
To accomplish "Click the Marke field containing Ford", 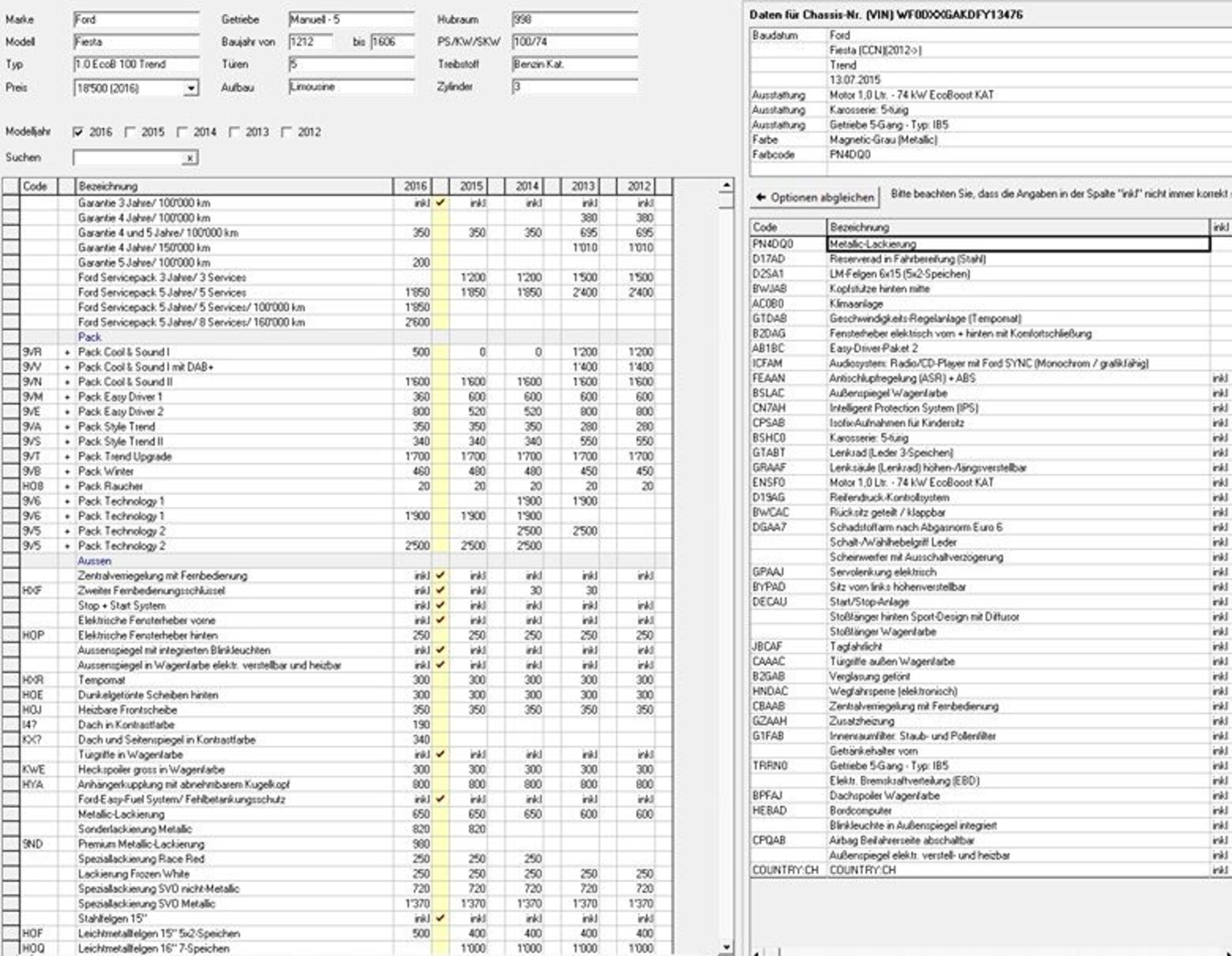I will click(136, 20).
